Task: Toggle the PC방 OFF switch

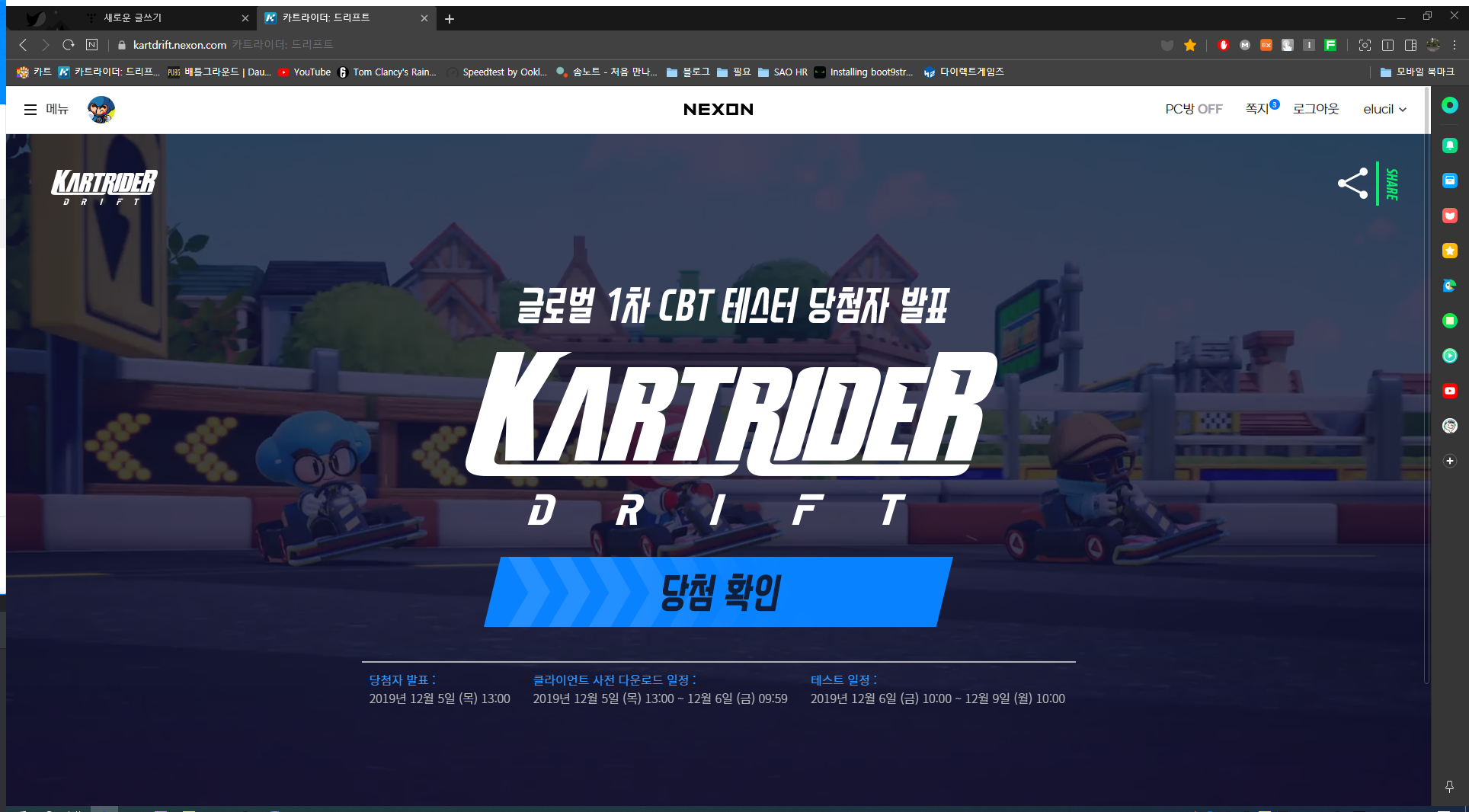Action: pyautogui.click(x=1193, y=110)
